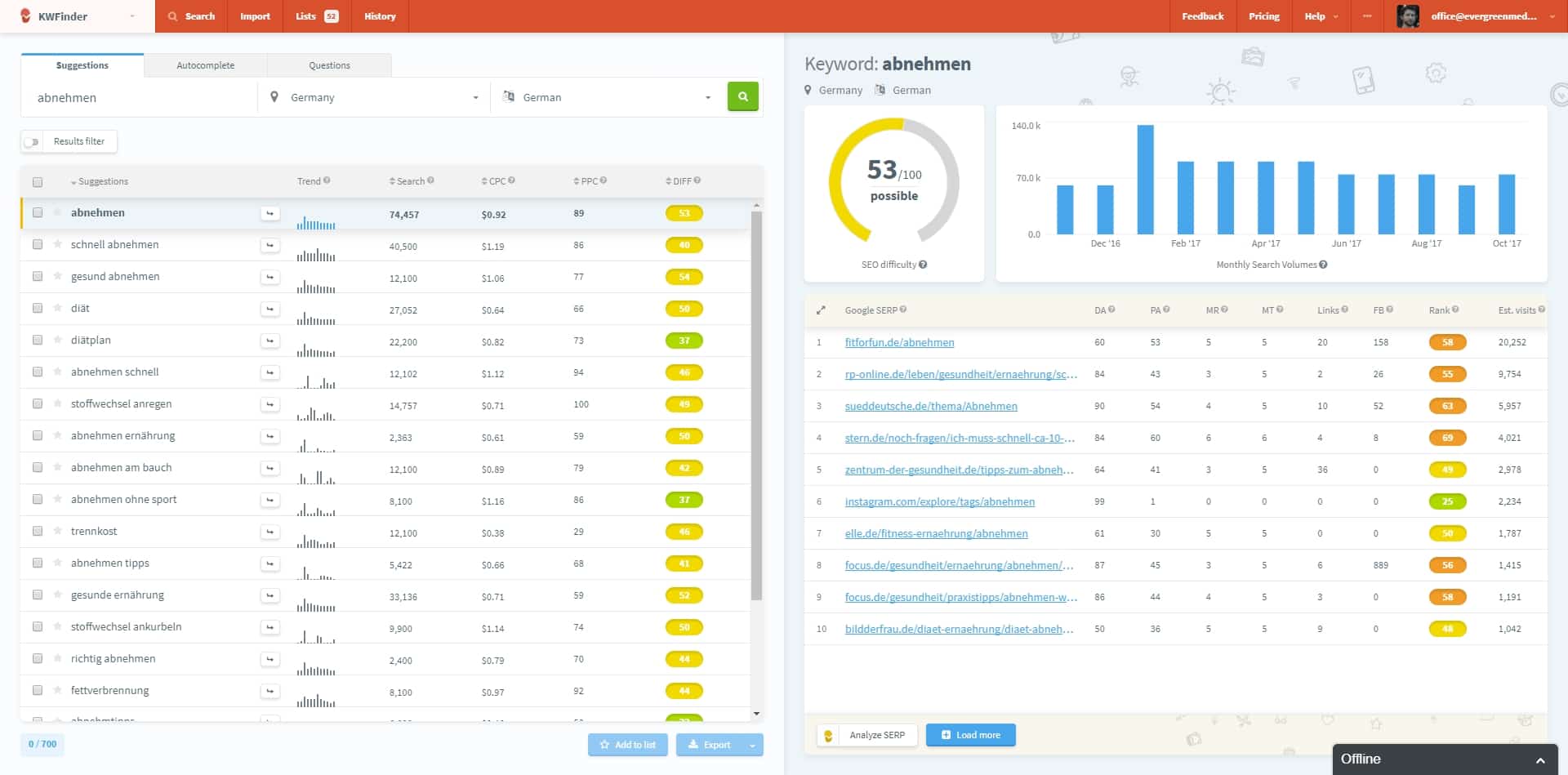Click the keyword input field with 'abnehmen'
The image size is (1568, 775).
(139, 98)
